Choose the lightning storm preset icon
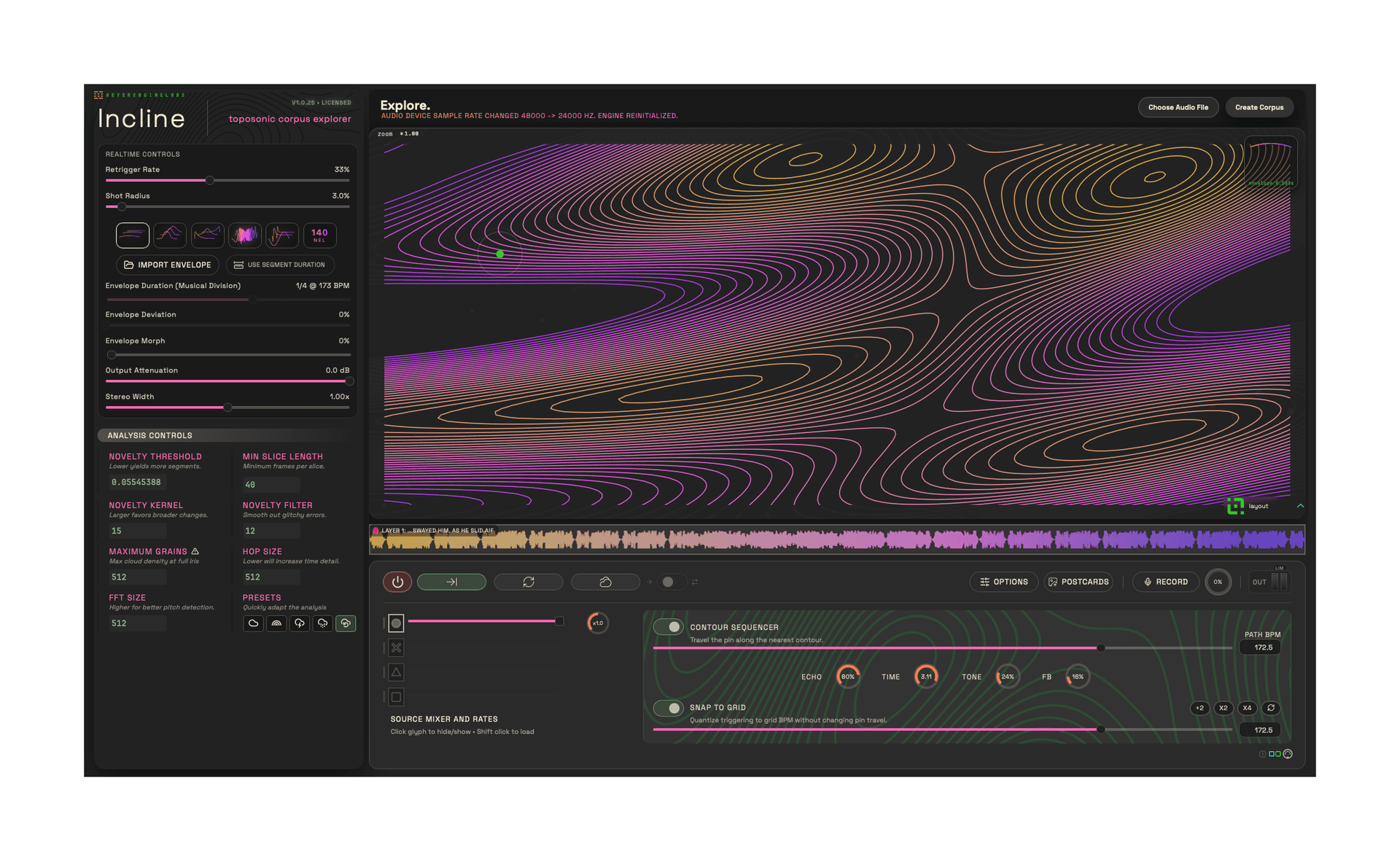Image resolution: width=1400 pixels, height=861 pixels. pyautogui.click(x=300, y=623)
